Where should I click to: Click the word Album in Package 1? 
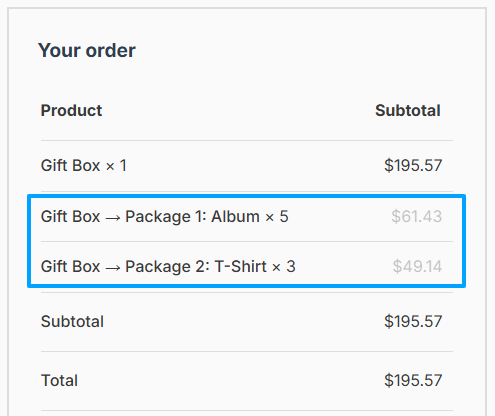(235, 217)
